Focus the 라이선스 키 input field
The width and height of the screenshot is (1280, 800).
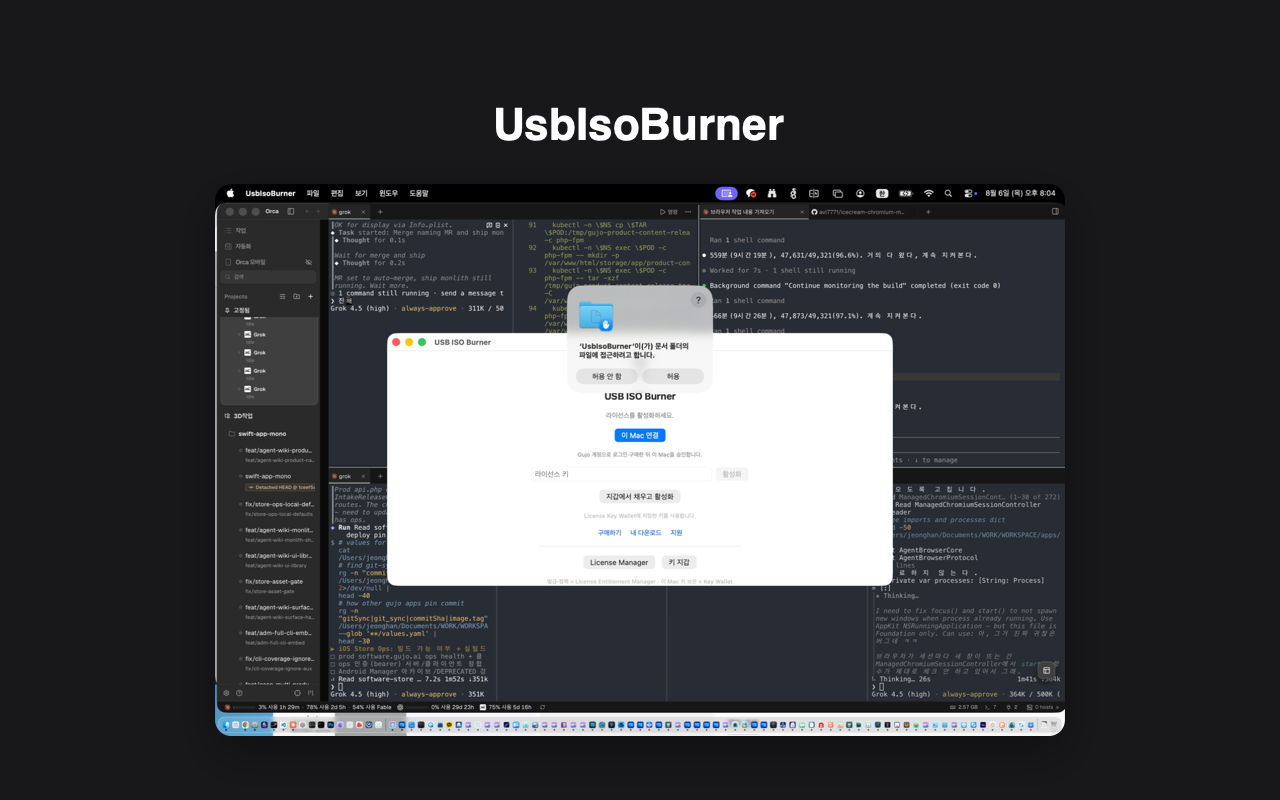coord(621,474)
